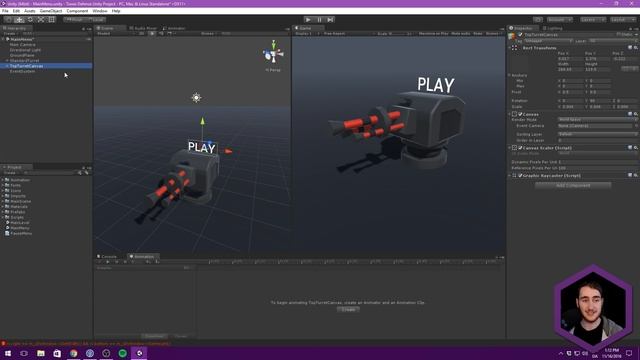This screenshot has width=640, height=360.
Task: Open the Component menu
Action: pos(77,11)
